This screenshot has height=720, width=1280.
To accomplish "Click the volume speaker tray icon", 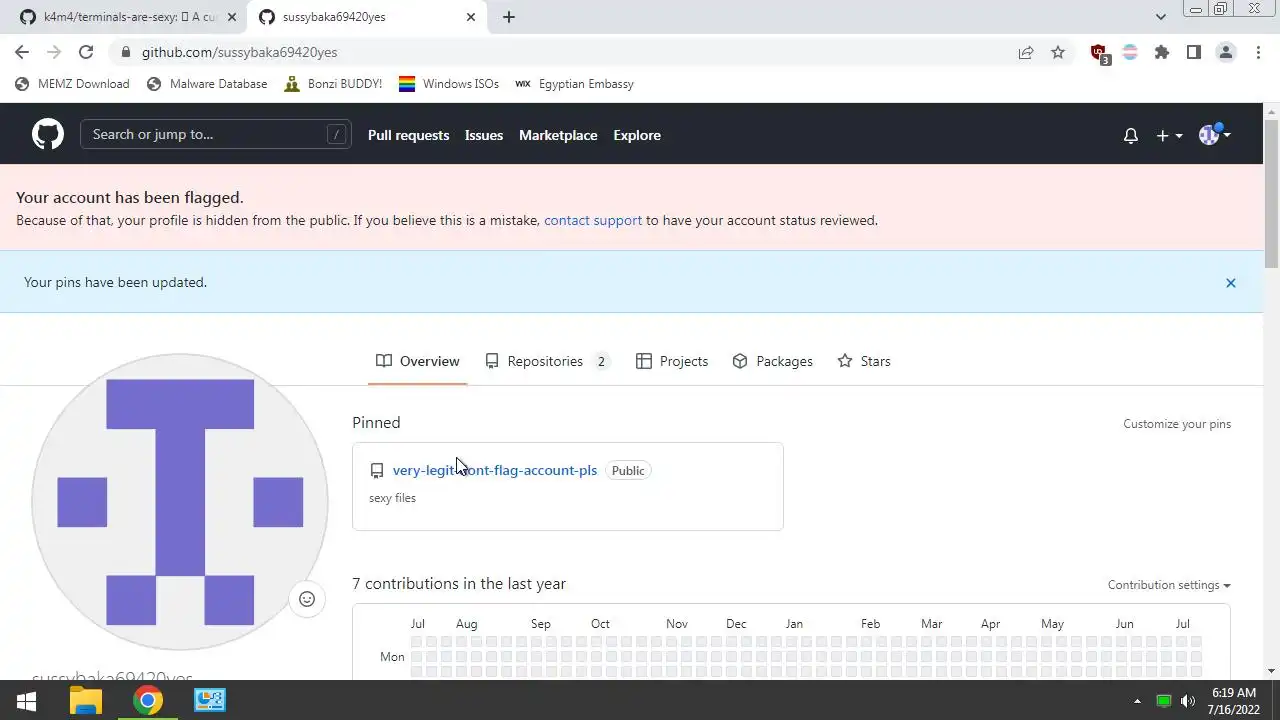I will click(x=1188, y=701).
